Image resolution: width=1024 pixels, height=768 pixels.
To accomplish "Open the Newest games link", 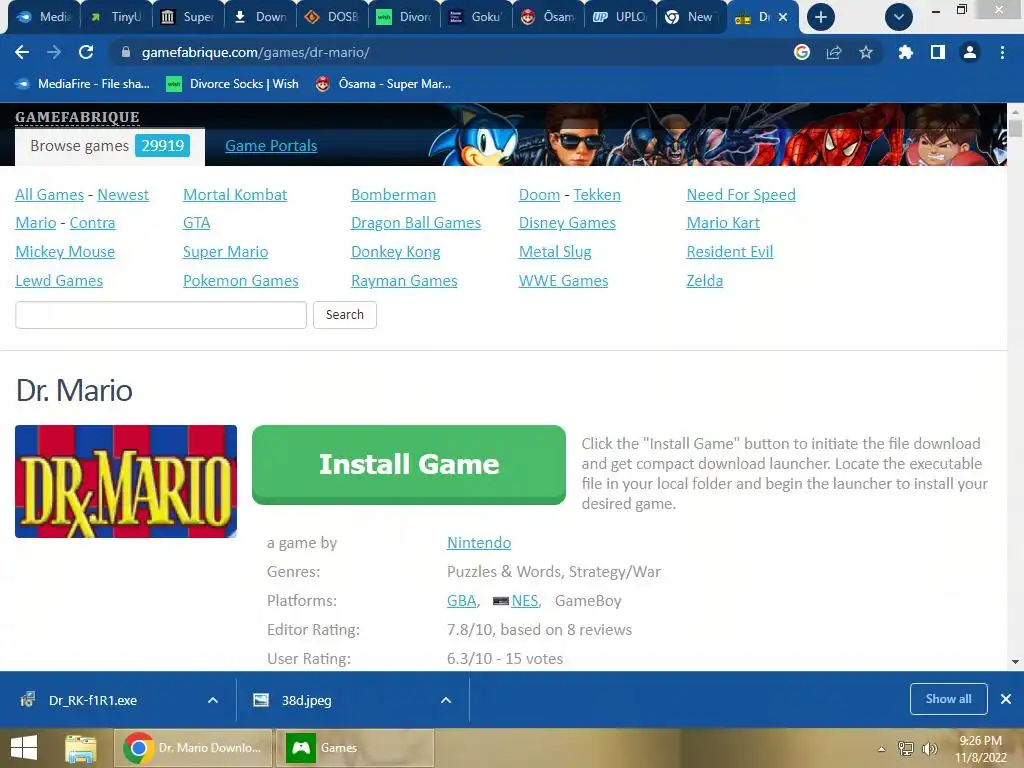I will [x=123, y=195].
